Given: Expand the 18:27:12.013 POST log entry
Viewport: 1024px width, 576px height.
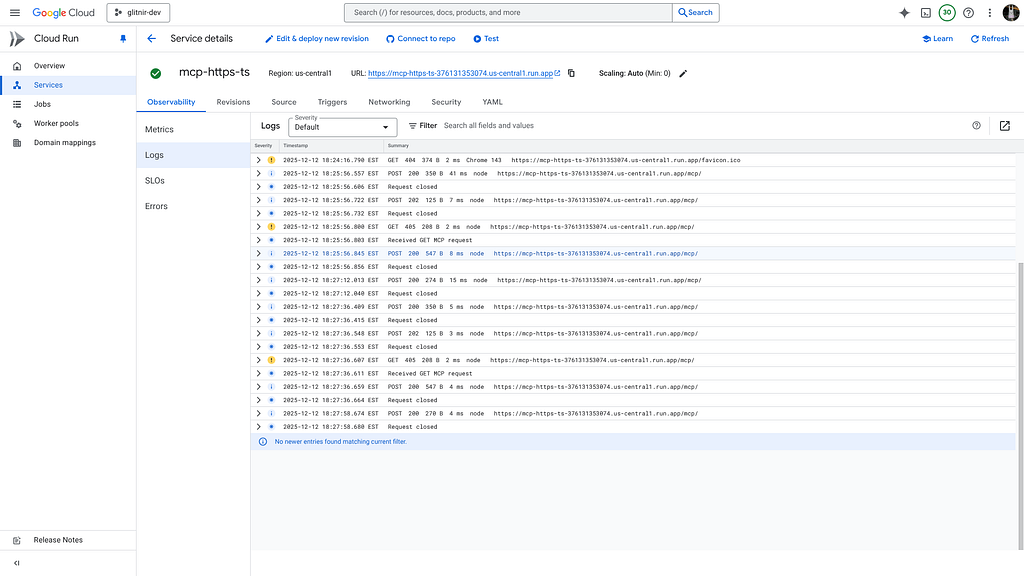Looking at the screenshot, I should tap(259, 280).
